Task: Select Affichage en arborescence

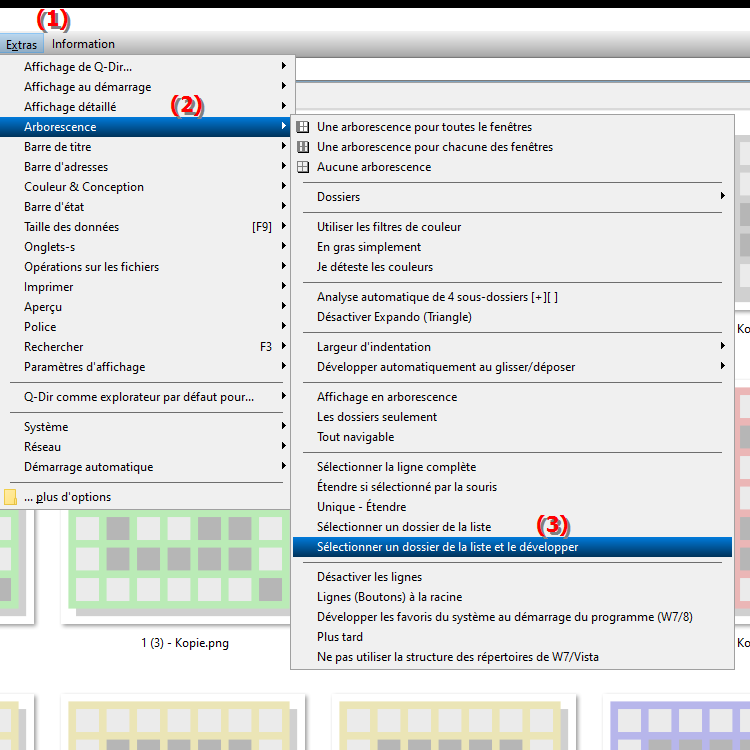Action: tap(512, 397)
